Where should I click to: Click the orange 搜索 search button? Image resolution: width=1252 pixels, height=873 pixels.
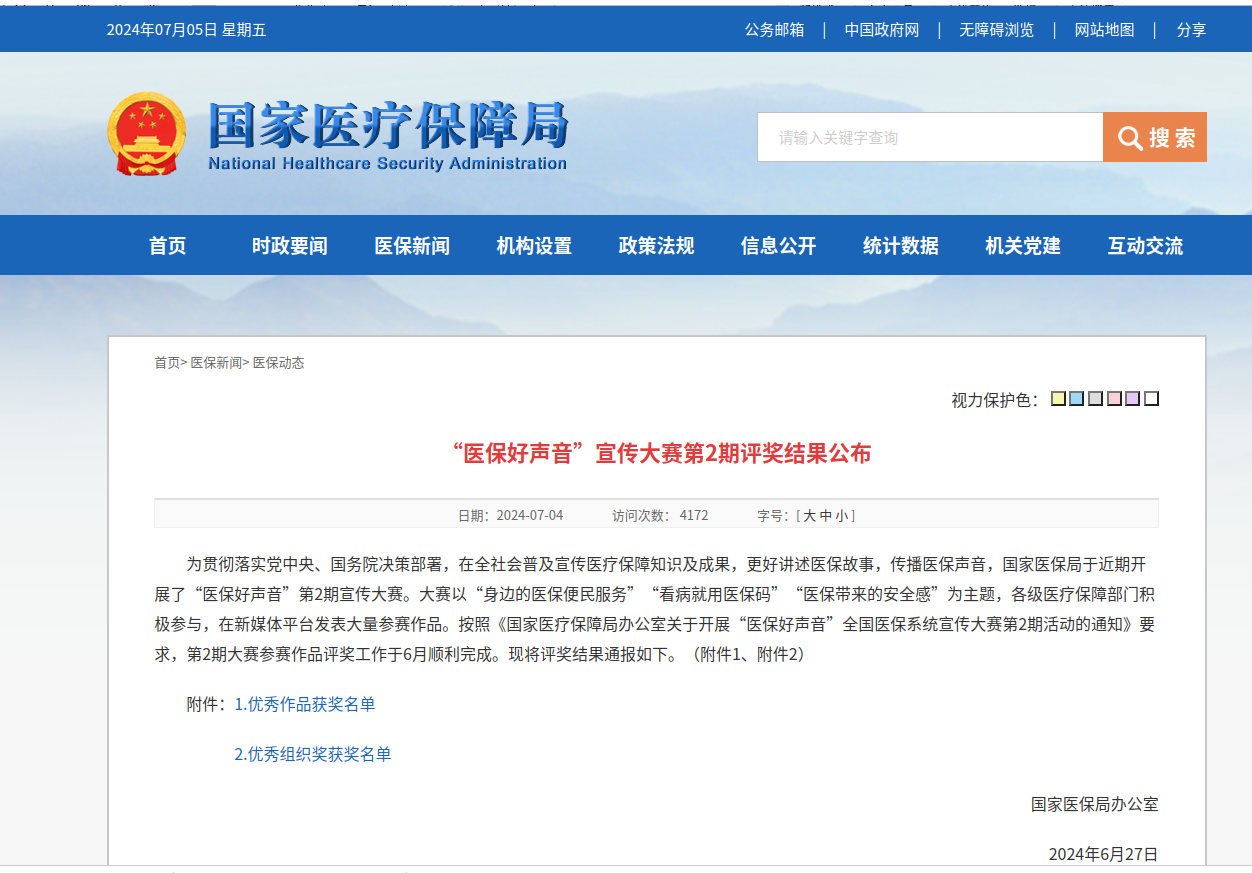[x=1155, y=137]
